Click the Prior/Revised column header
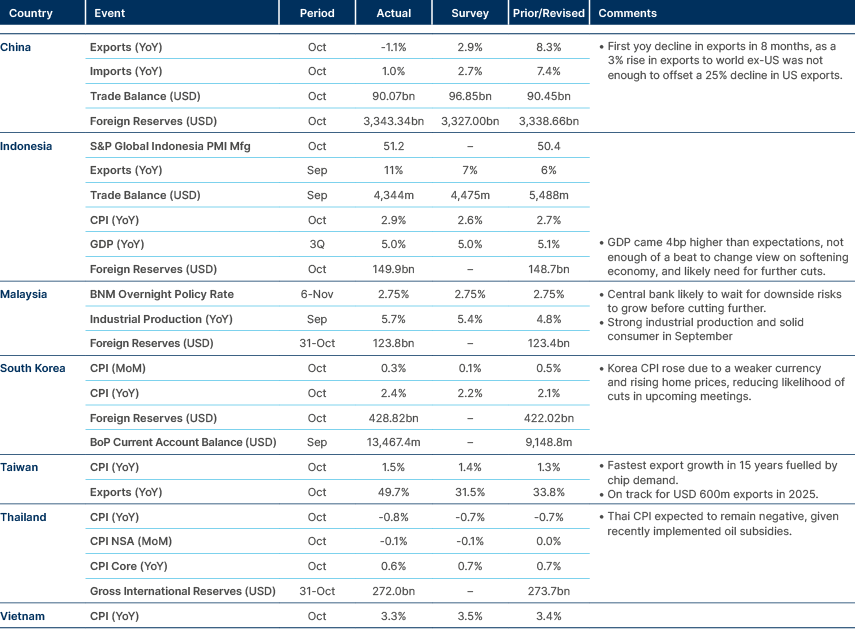 [x=548, y=13]
